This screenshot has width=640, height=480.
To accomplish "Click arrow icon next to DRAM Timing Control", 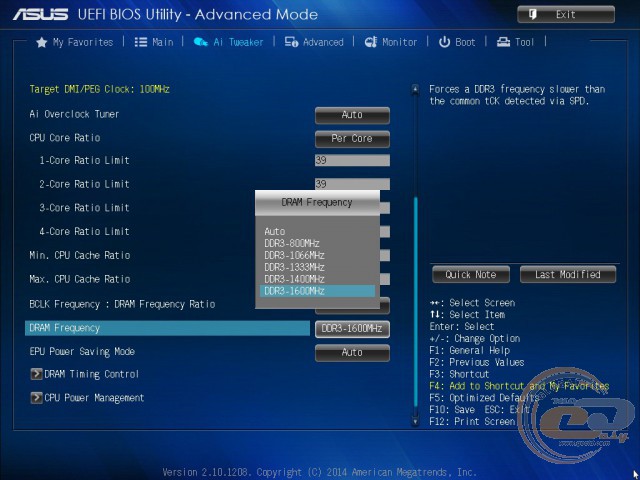I will coord(36,374).
